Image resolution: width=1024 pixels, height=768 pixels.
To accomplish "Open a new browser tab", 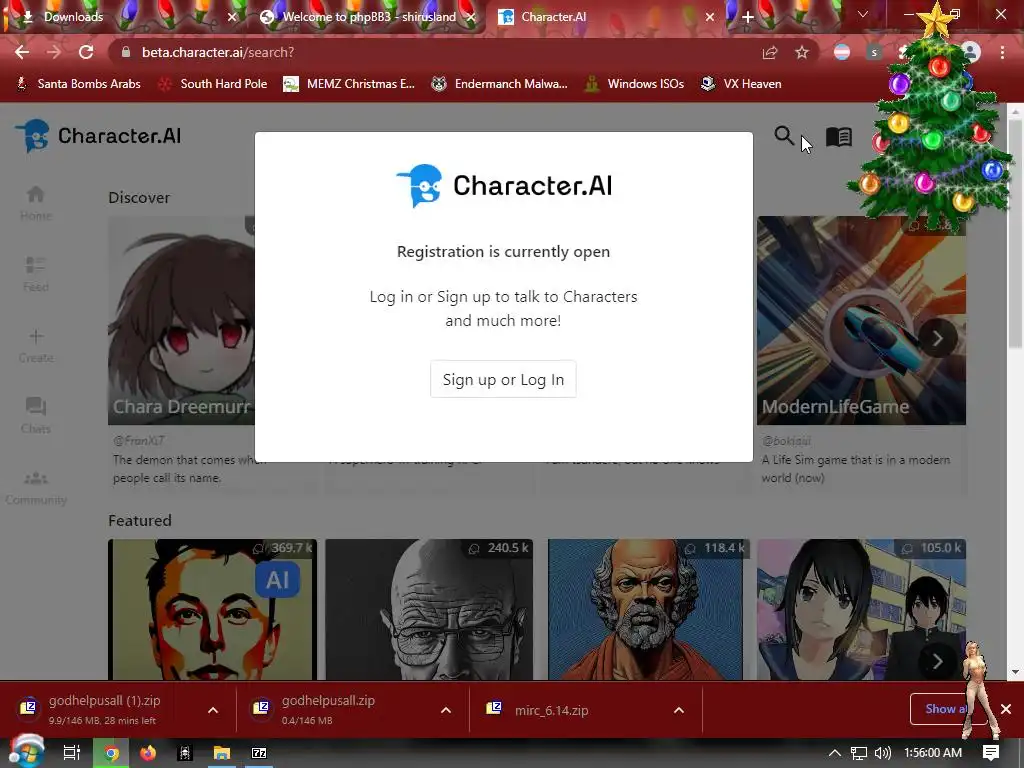I will (748, 17).
